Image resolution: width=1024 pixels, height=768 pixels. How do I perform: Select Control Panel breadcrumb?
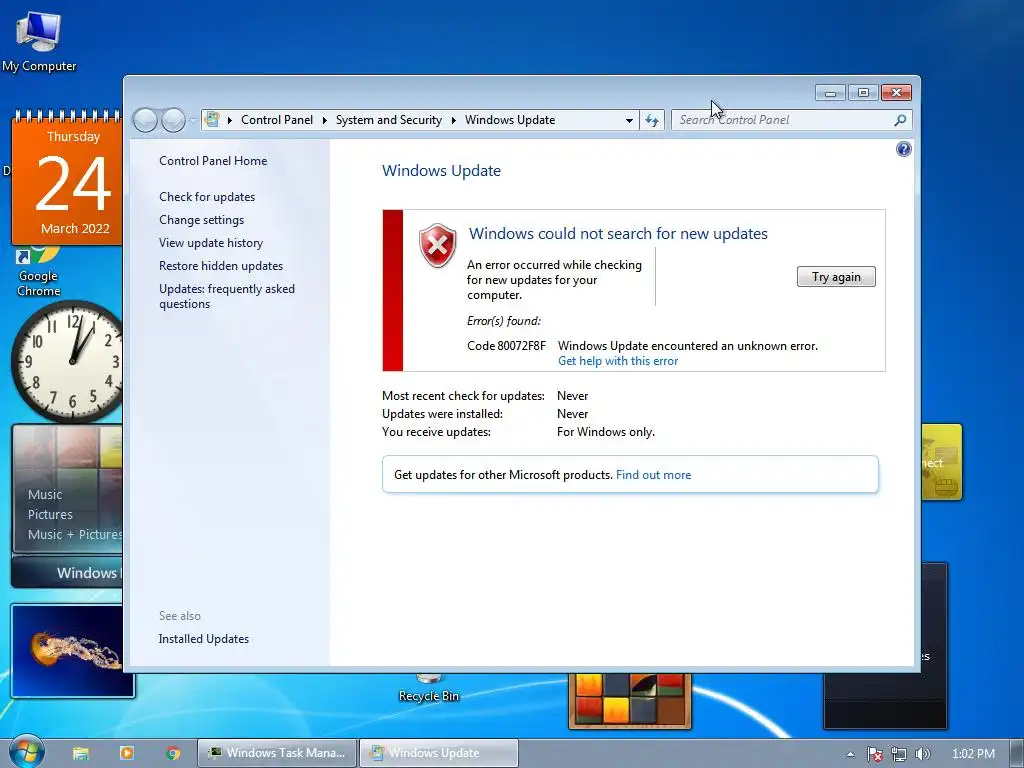[277, 120]
